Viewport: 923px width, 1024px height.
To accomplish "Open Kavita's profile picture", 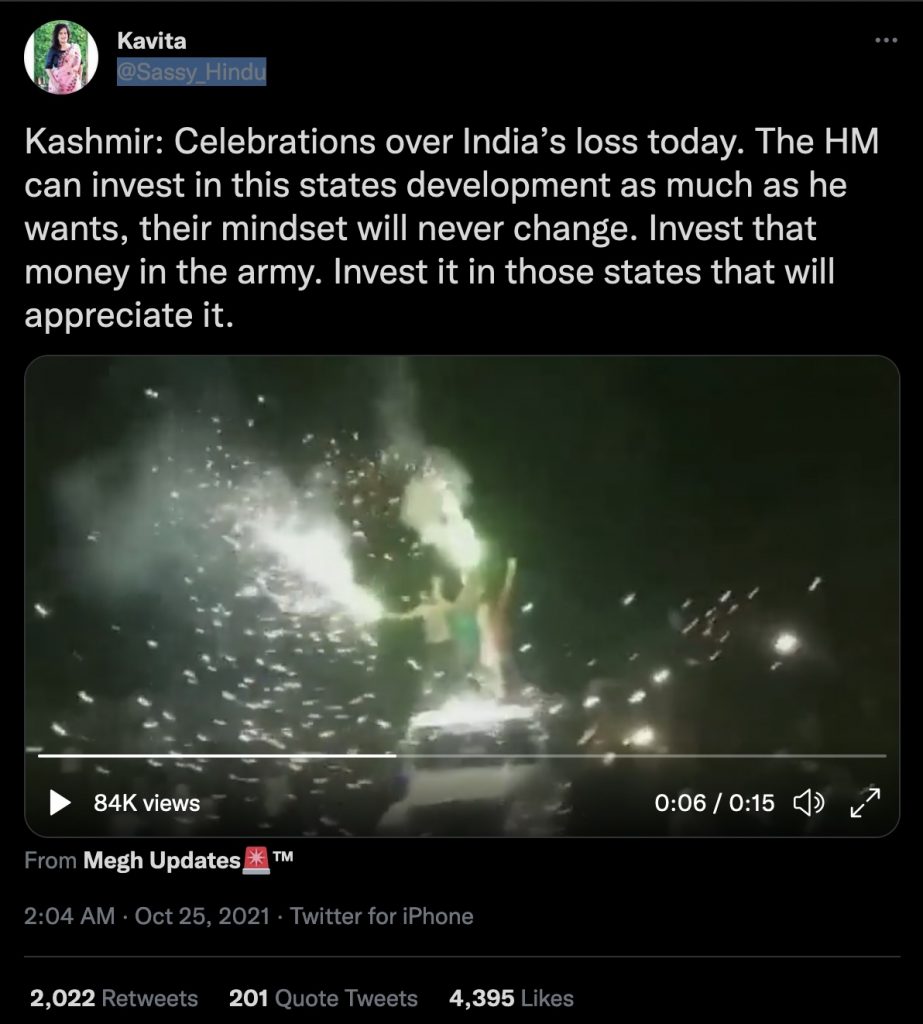I will coord(61,57).
